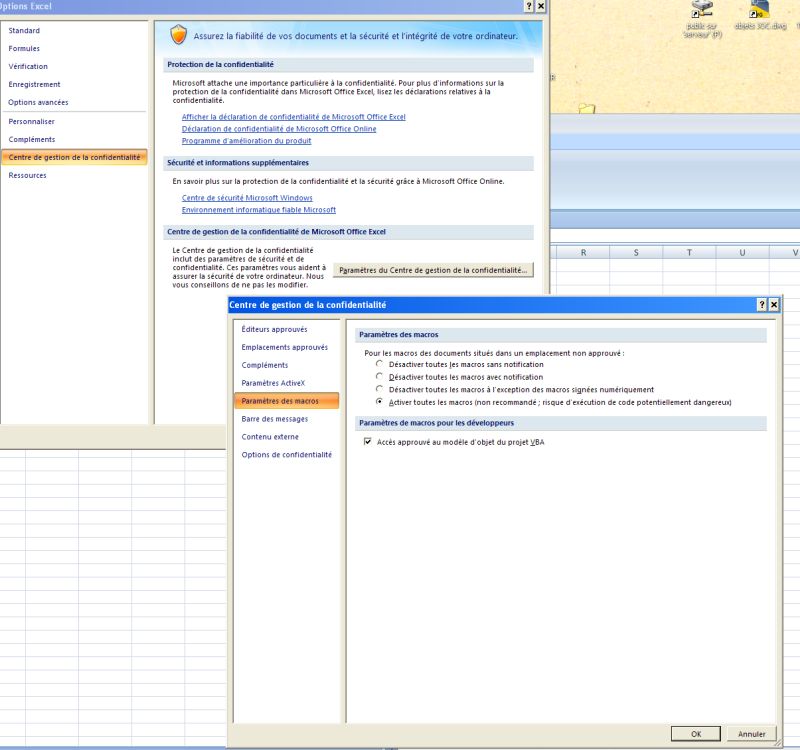Select column S header in Excel sheet
The image size is (800, 750).
click(x=636, y=253)
